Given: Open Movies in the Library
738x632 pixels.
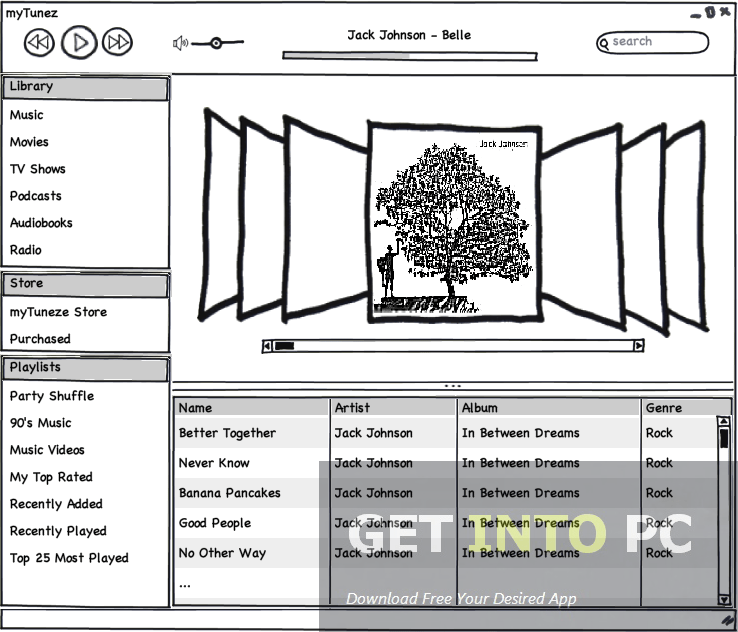Looking at the screenshot, I should pos(29,142).
